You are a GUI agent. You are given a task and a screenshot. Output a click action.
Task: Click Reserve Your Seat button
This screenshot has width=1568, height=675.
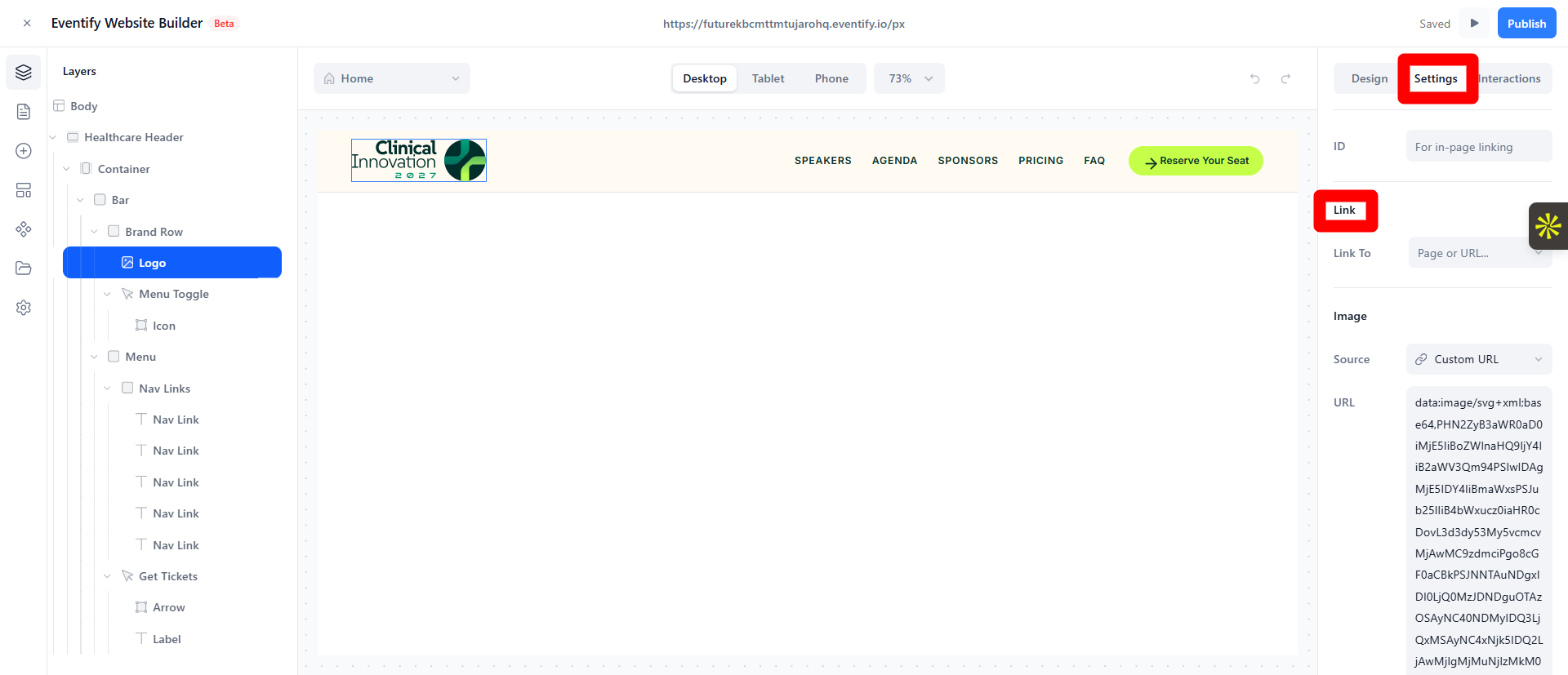[1196, 161]
